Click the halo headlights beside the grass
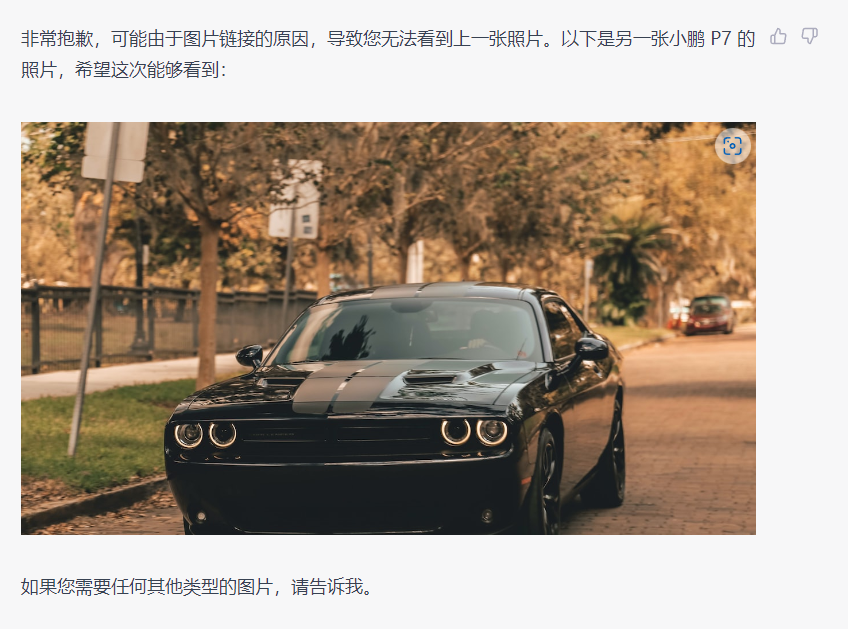This screenshot has width=848, height=629. [x=206, y=435]
